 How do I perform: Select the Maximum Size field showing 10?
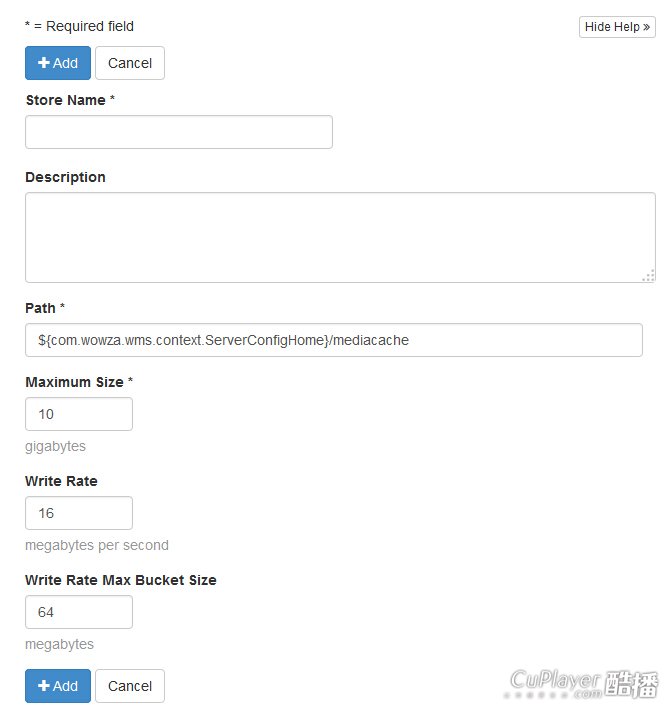click(79, 414)
